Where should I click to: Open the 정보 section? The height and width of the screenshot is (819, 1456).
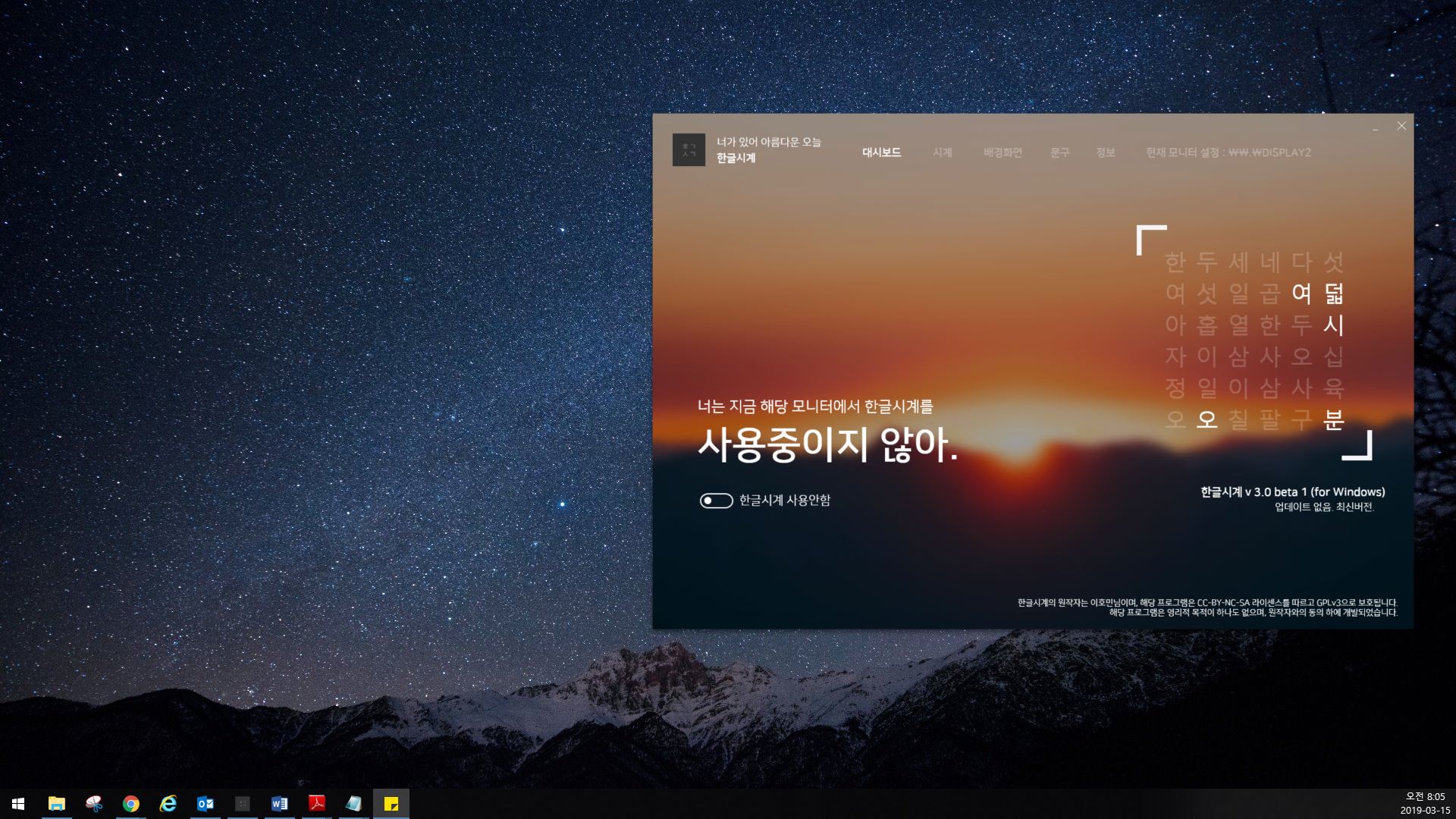click(1105, 152)
